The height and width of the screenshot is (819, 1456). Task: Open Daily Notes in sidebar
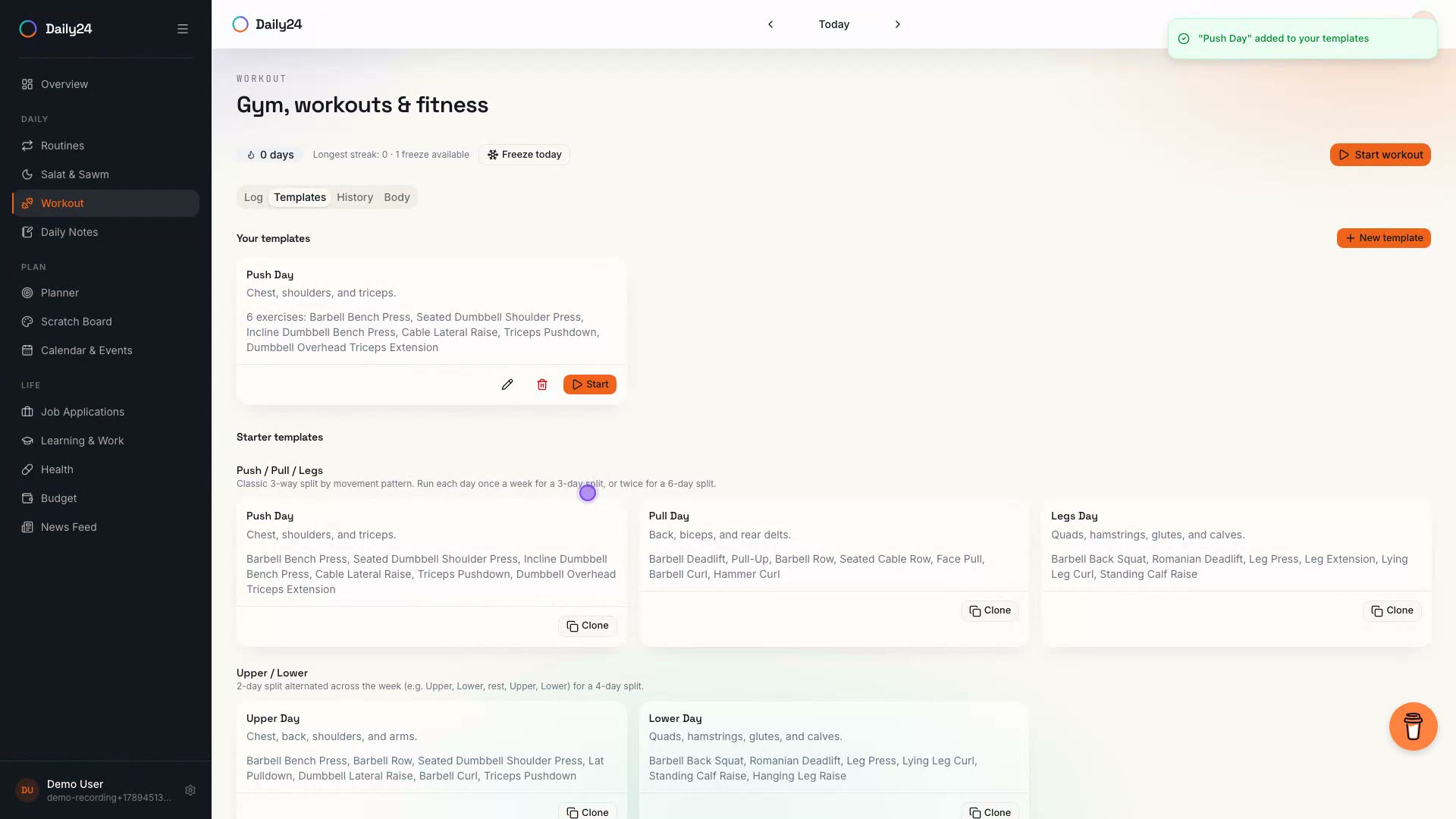(105, 232)
